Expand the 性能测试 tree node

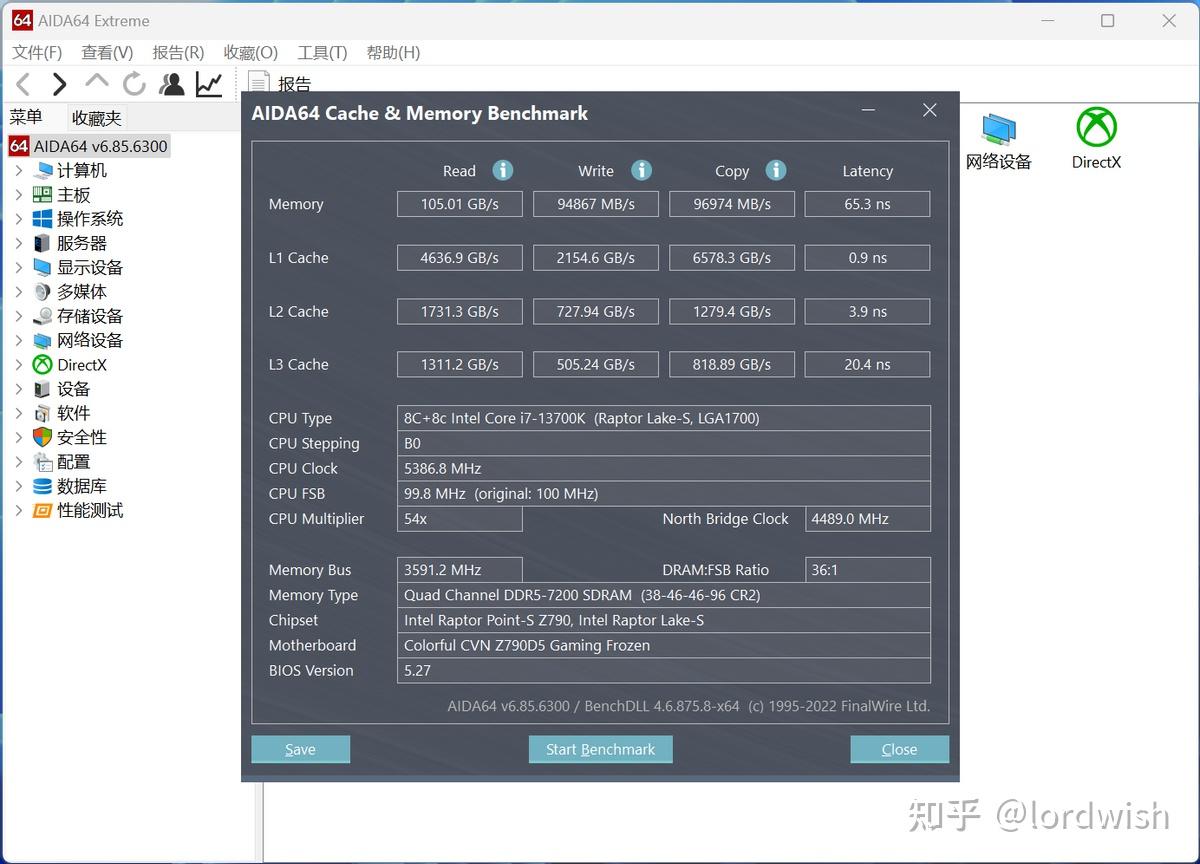click(x=20, y=510)
